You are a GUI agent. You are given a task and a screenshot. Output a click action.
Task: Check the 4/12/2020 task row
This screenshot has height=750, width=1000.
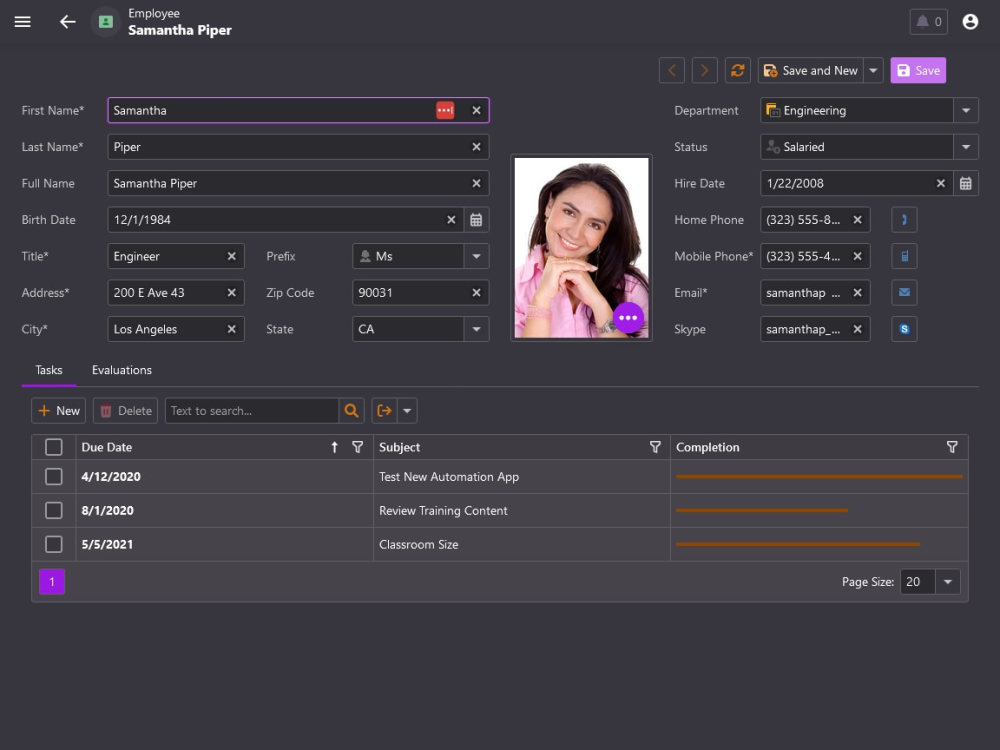coord(54,476)
